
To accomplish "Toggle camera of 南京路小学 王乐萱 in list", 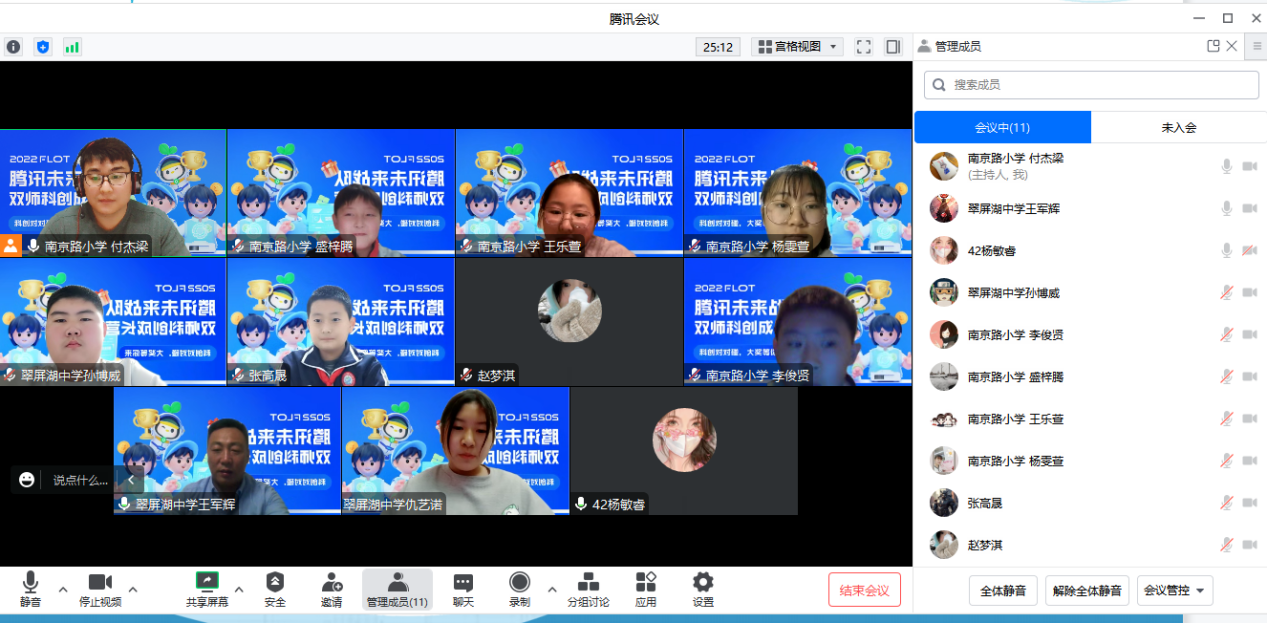I will 1249,419.
